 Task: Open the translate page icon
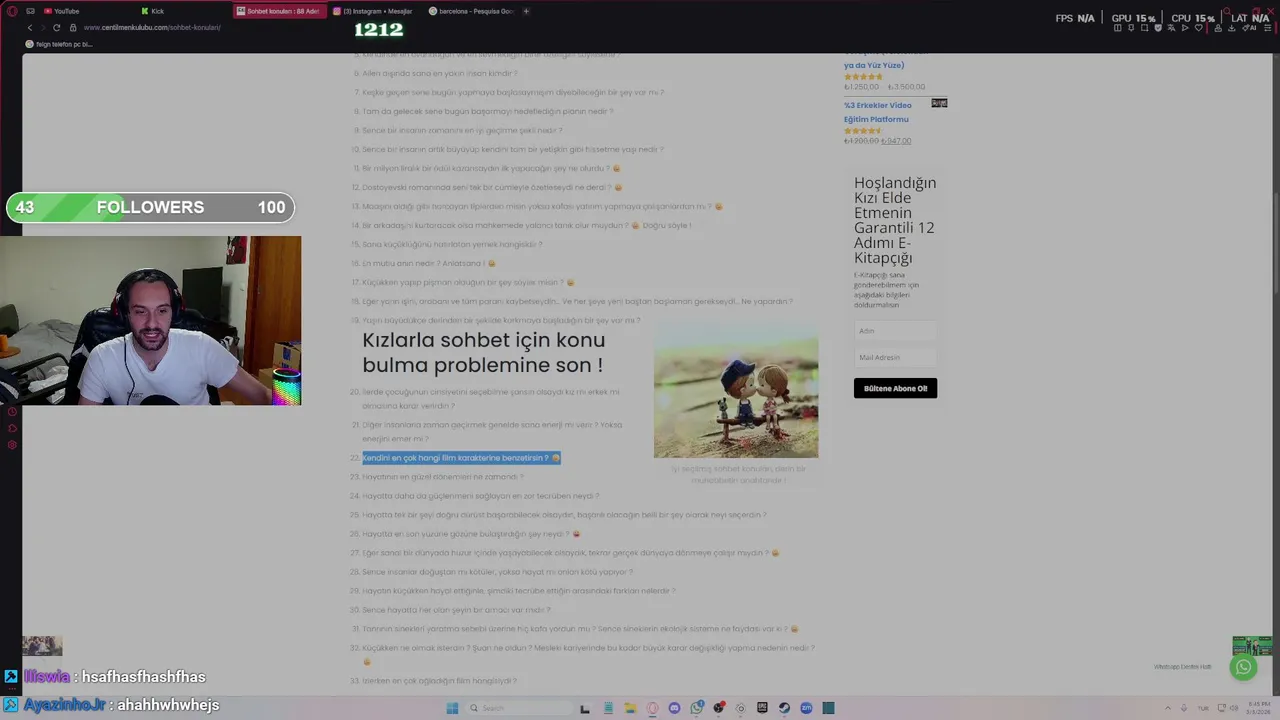pyautogui.click(x=1172, y=28)
